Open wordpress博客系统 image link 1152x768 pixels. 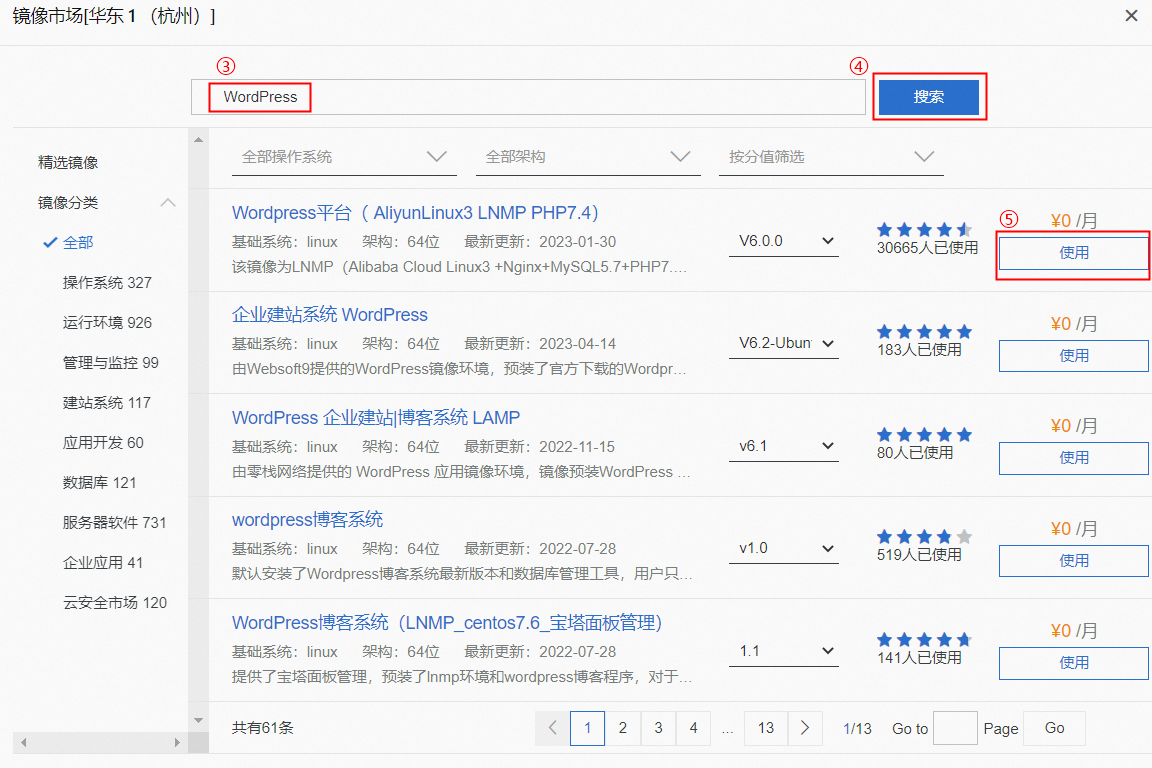308,520
